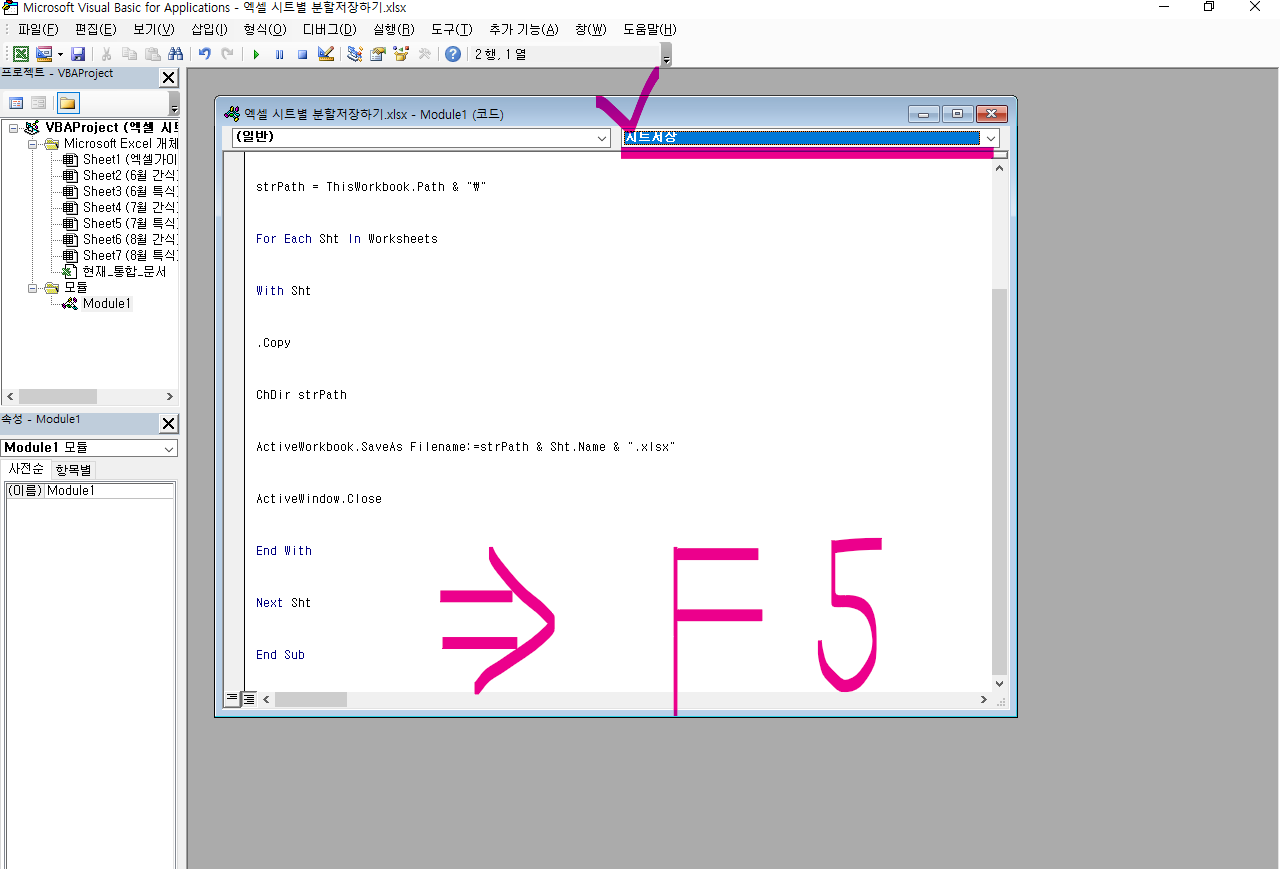This screenshot has height=869, width=1280.
Task: Click View Object icon in project panel
Action: [38, 103]
